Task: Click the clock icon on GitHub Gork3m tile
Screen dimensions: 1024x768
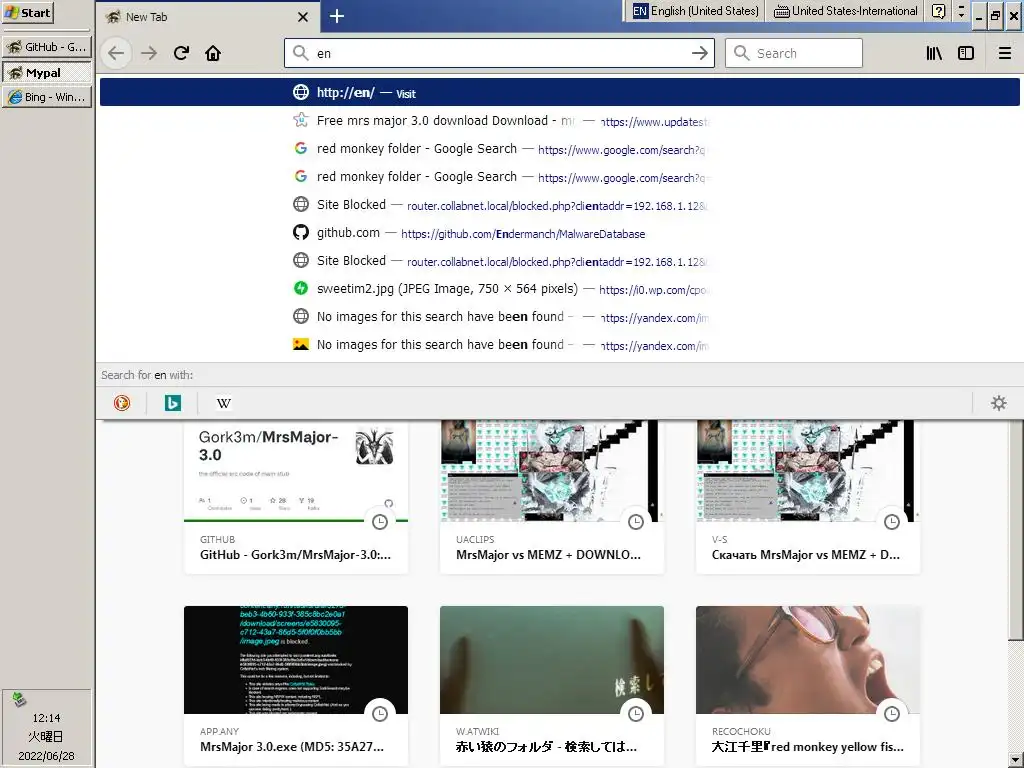Action: coord(379,522)
